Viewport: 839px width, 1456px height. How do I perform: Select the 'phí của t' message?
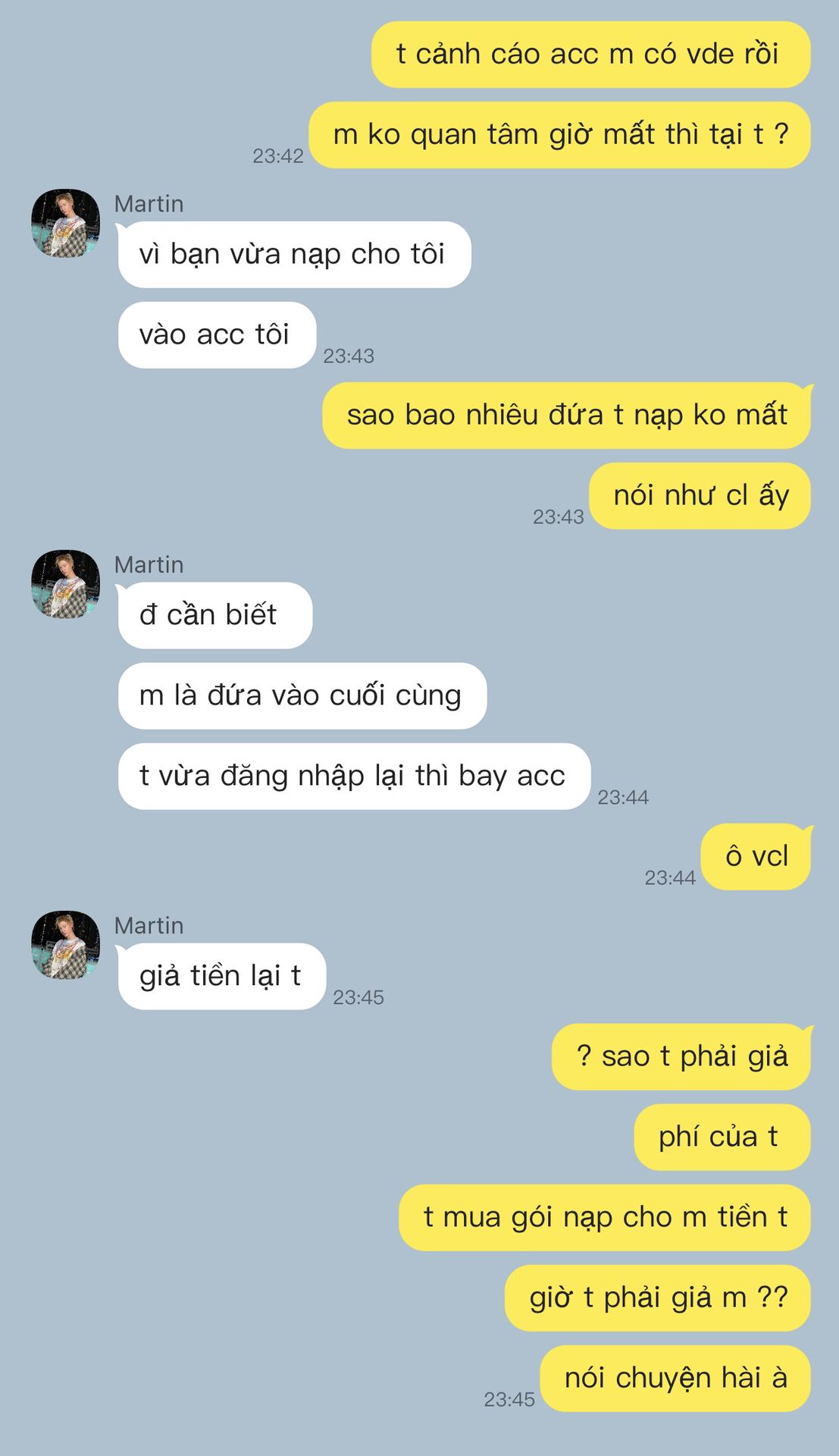722,1137
